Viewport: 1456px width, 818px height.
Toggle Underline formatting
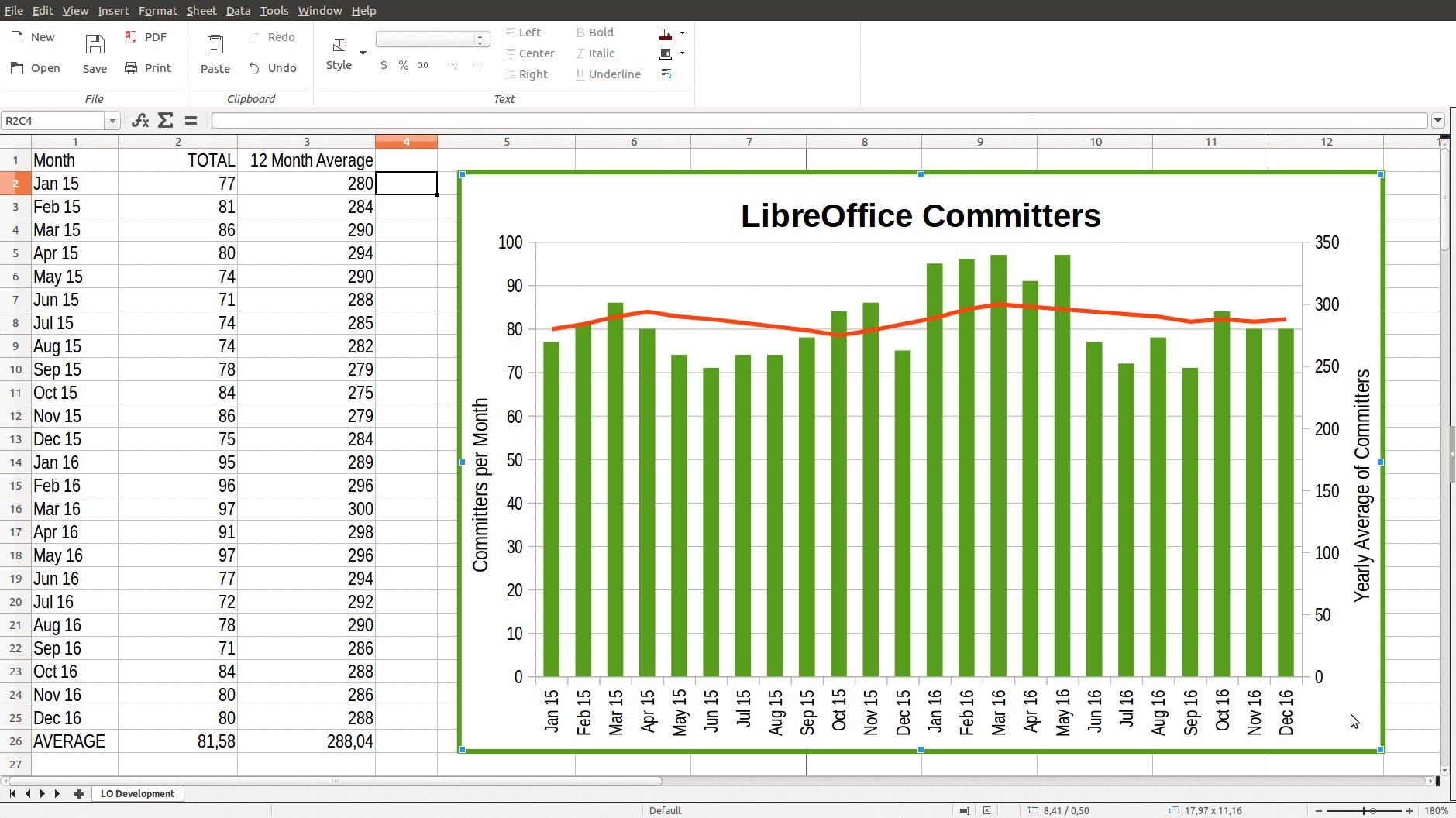[x=608, y=74]
